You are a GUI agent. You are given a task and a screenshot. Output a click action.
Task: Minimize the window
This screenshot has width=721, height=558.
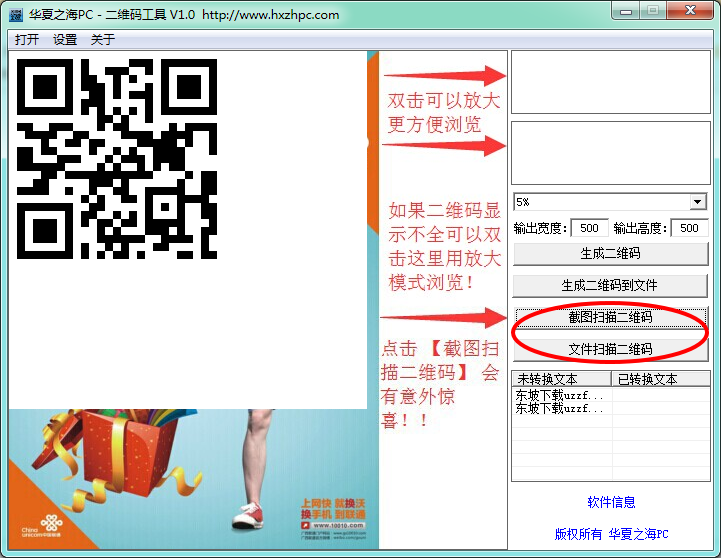[x=626, y=11]
